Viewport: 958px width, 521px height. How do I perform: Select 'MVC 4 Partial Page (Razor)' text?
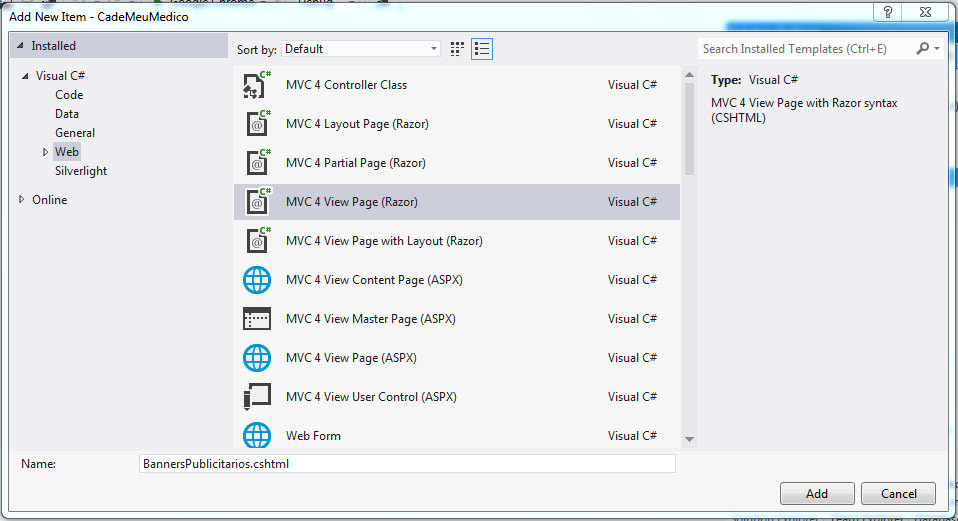pyautogui.click(x=356, y=163)
